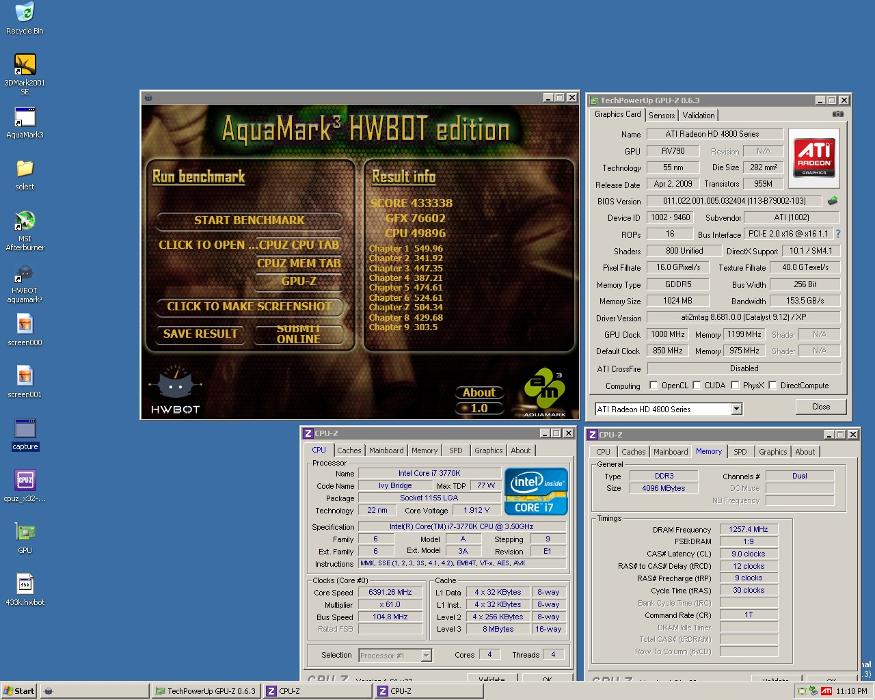Image resolution: width=875 pixels, height=700 pixels.
Task: Click the Core Voltage value 1.912 V
Action: tap(476, 510)
